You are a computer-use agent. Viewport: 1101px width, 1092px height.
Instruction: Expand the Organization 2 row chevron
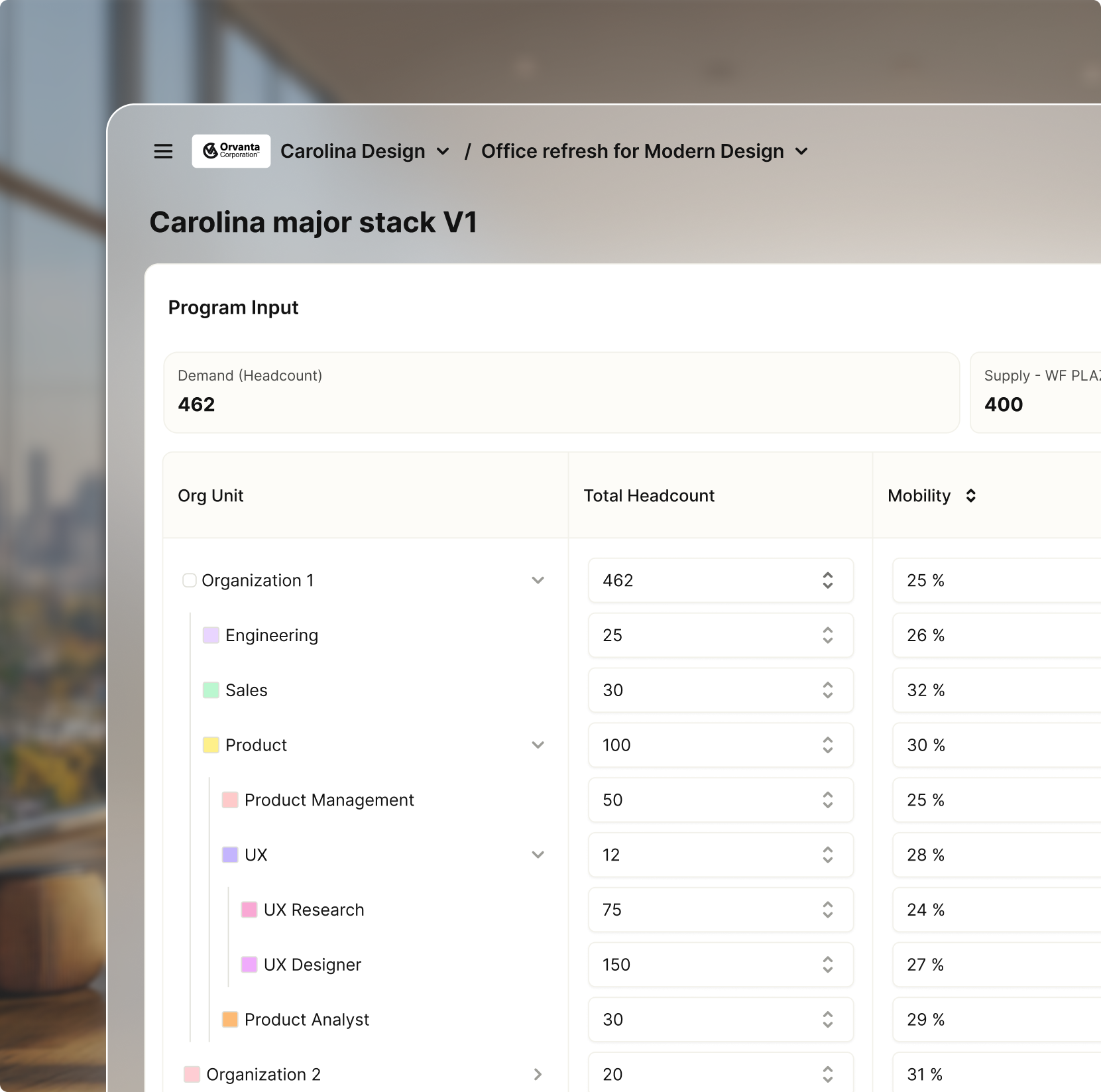(538, 1074)
